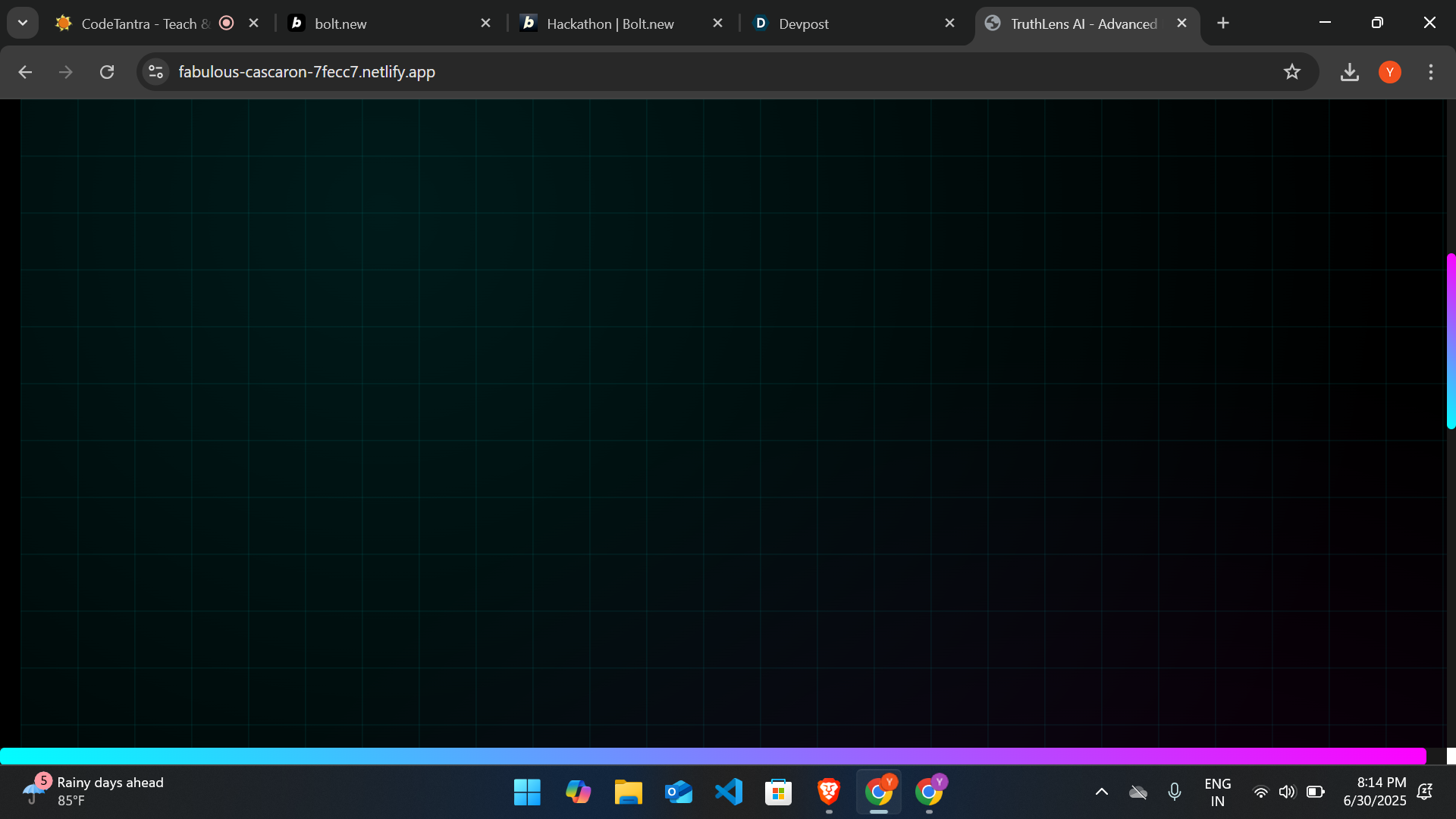
Task: Open a new tab with plus button
Action: point(1222,24)
